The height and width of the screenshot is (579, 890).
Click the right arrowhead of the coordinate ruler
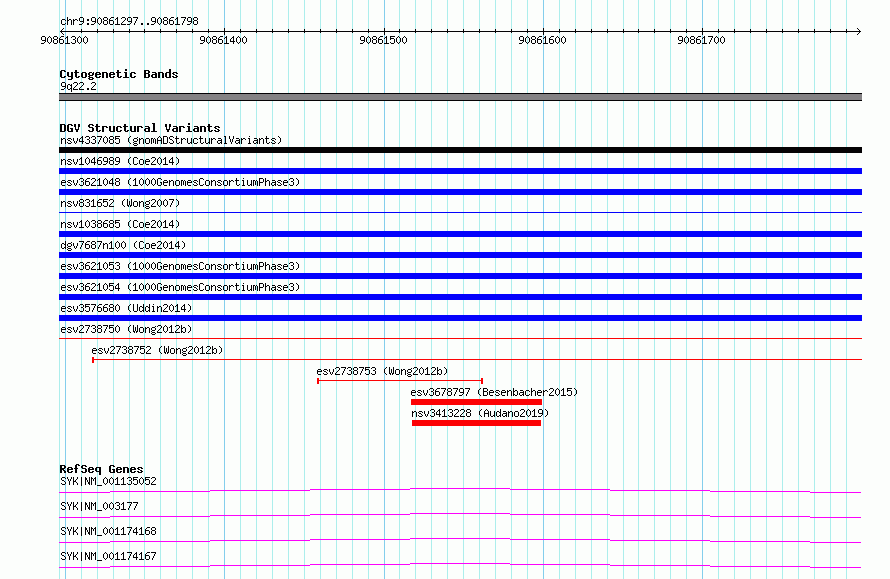coord(858,31)
